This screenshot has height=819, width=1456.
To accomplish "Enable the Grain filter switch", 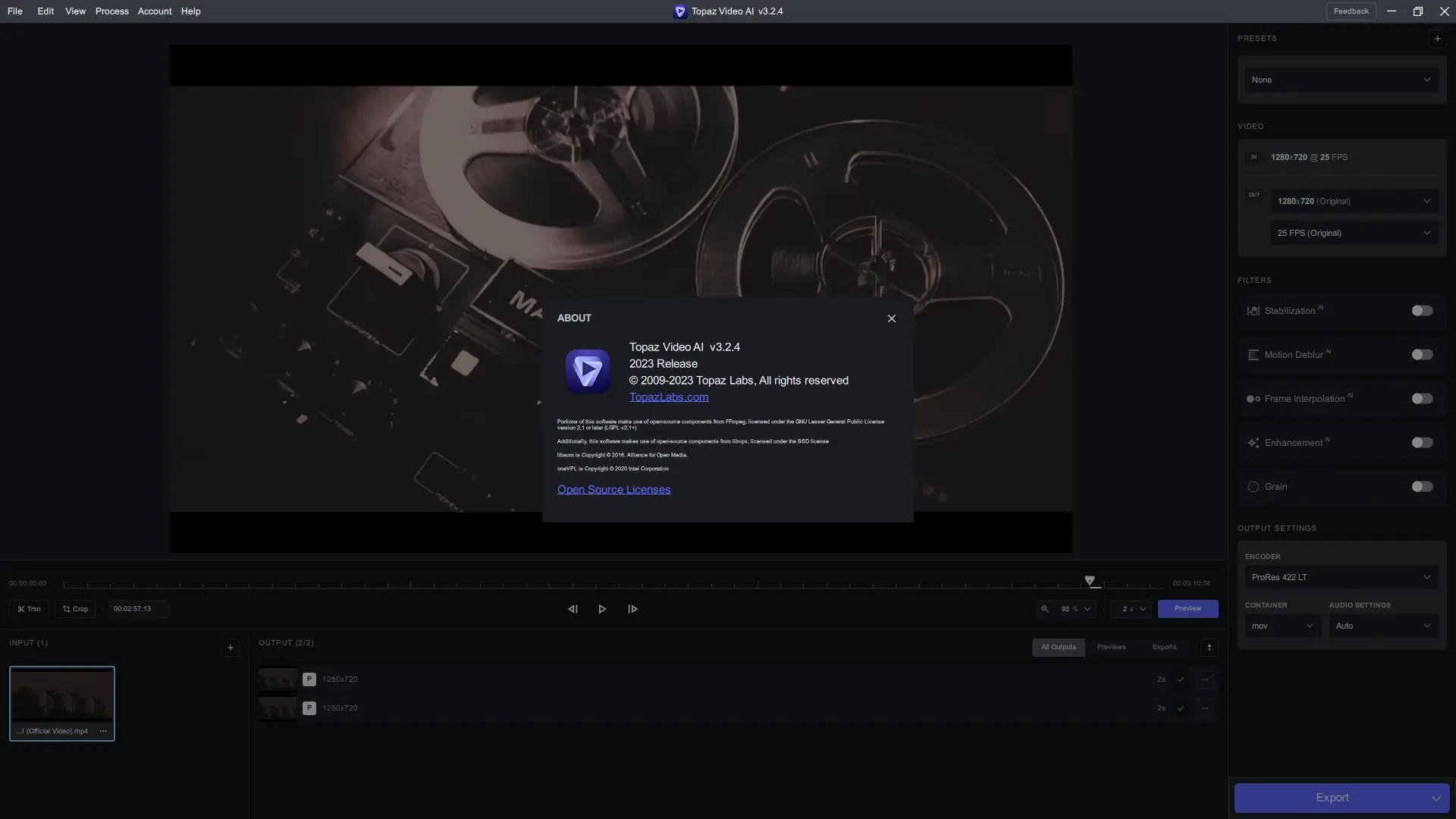I will [1422, 487].
